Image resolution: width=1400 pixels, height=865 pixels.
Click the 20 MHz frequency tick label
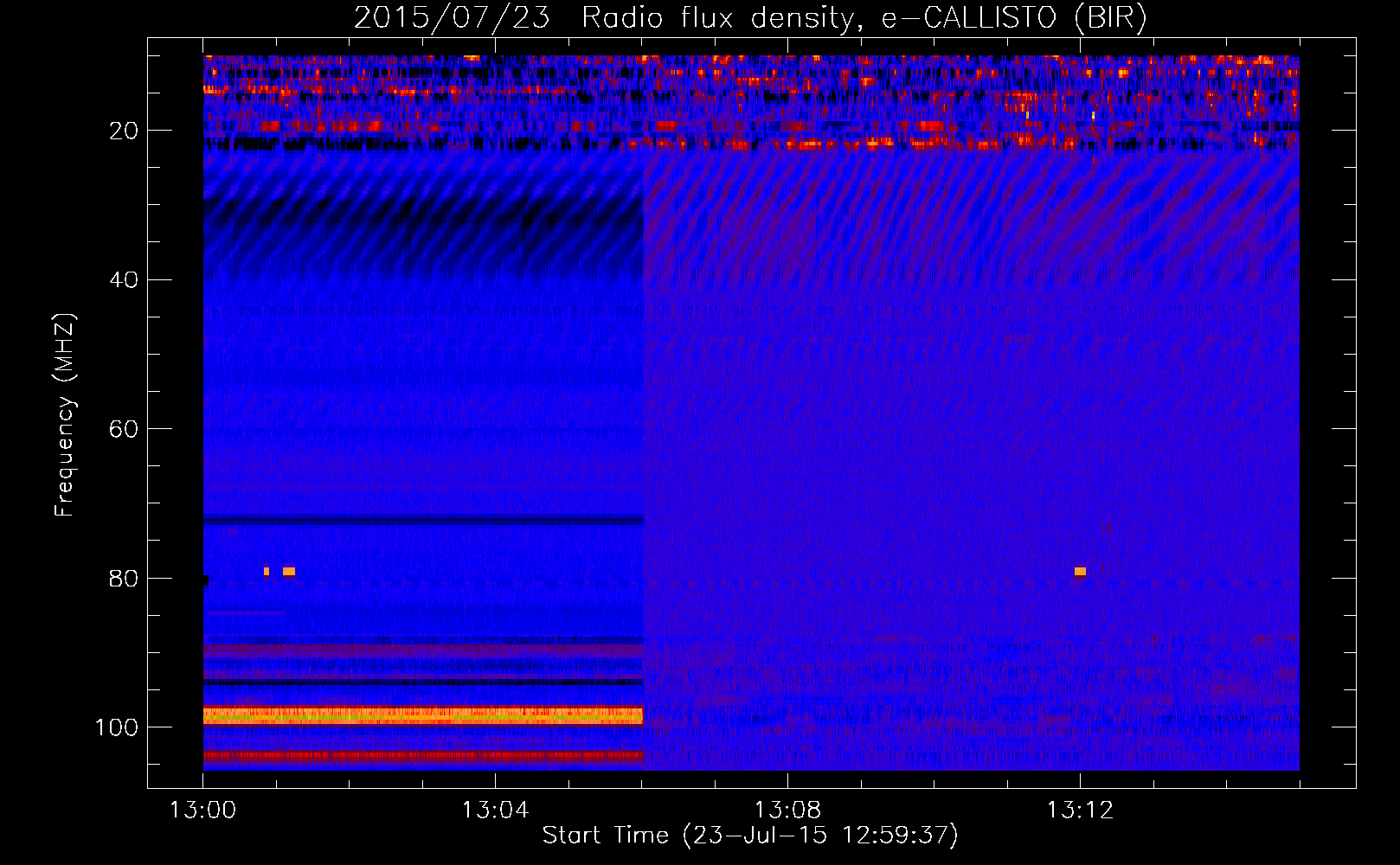[124, 131]
